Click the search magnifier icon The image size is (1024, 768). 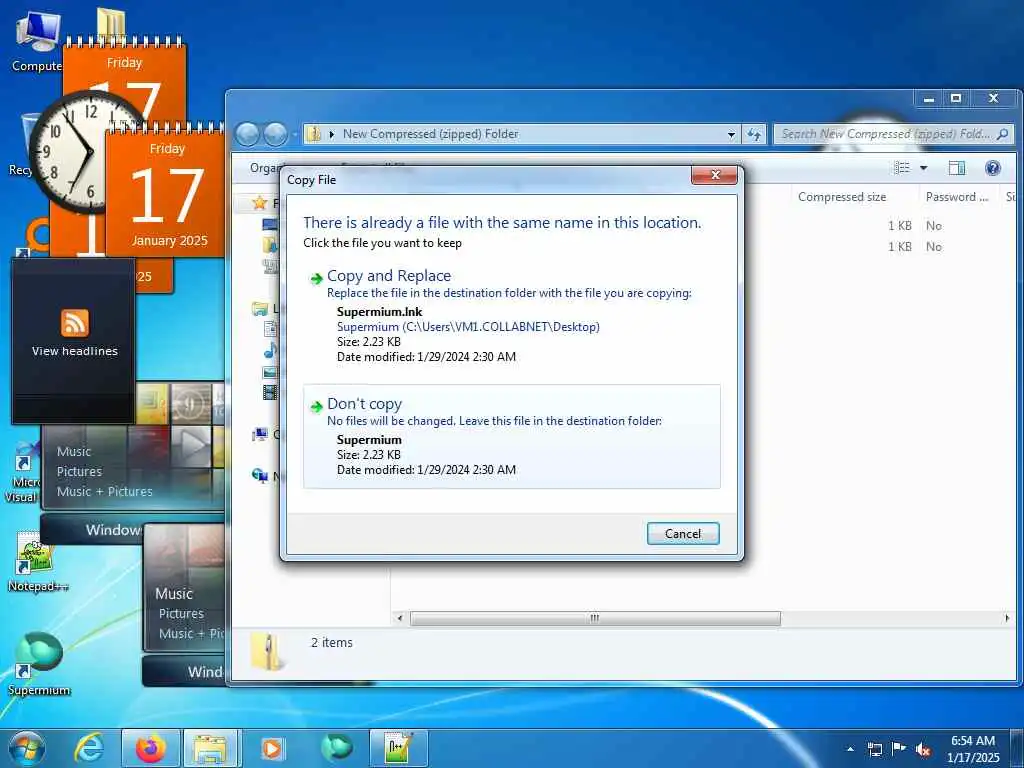pos(1003,134)
